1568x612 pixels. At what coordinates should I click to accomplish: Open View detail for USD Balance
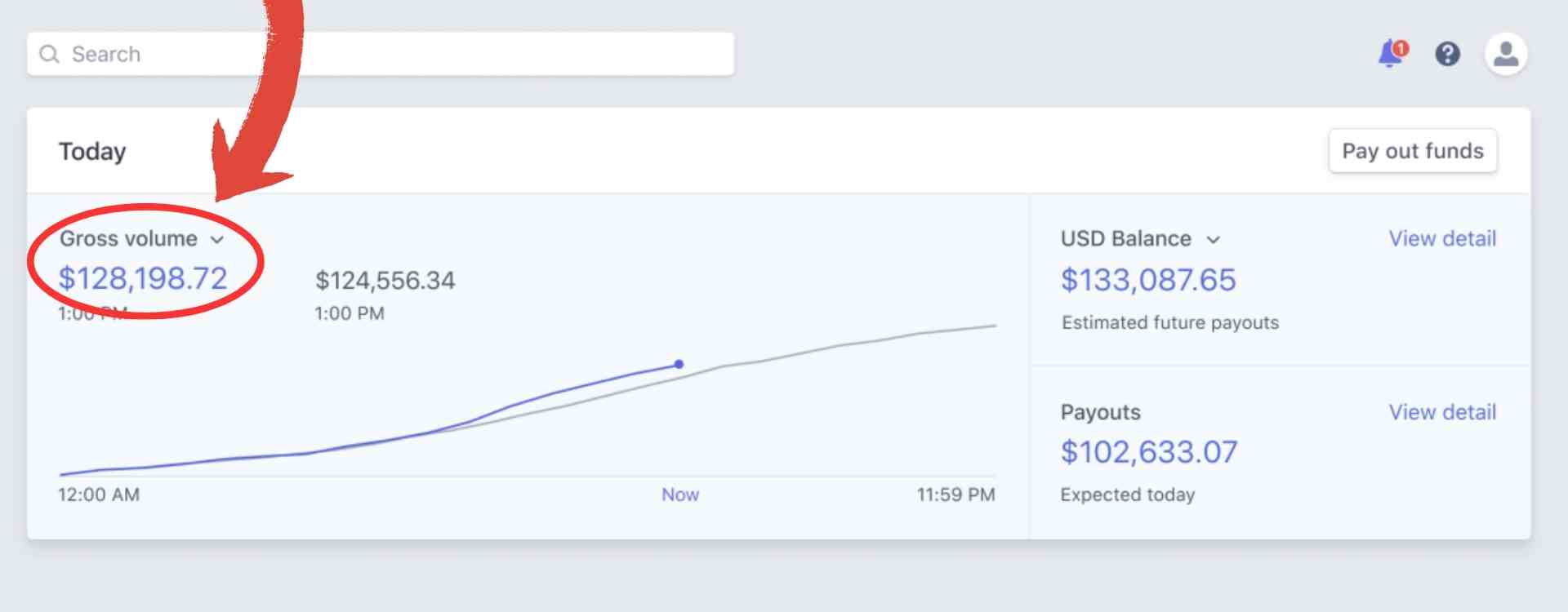(1442, 238)
